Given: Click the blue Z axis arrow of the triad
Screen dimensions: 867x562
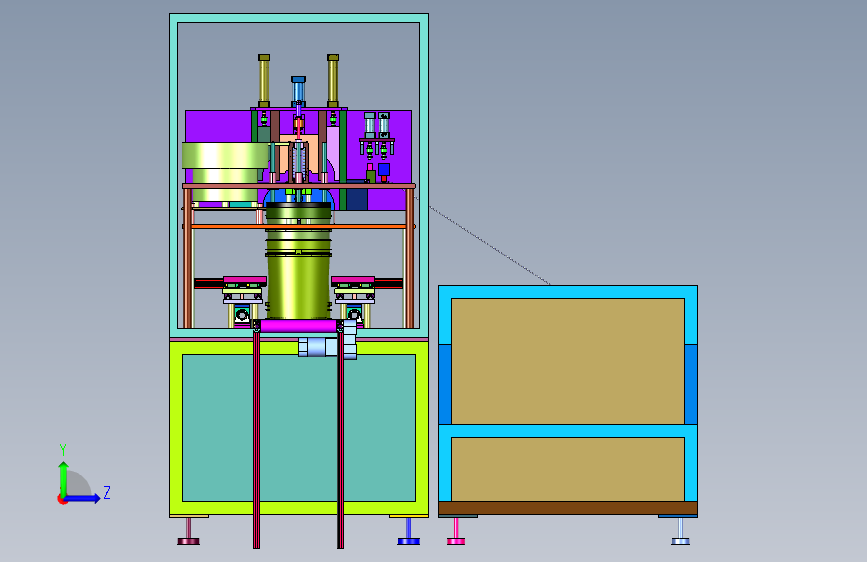Looking at the screenshot, I should tap(83, 498).
